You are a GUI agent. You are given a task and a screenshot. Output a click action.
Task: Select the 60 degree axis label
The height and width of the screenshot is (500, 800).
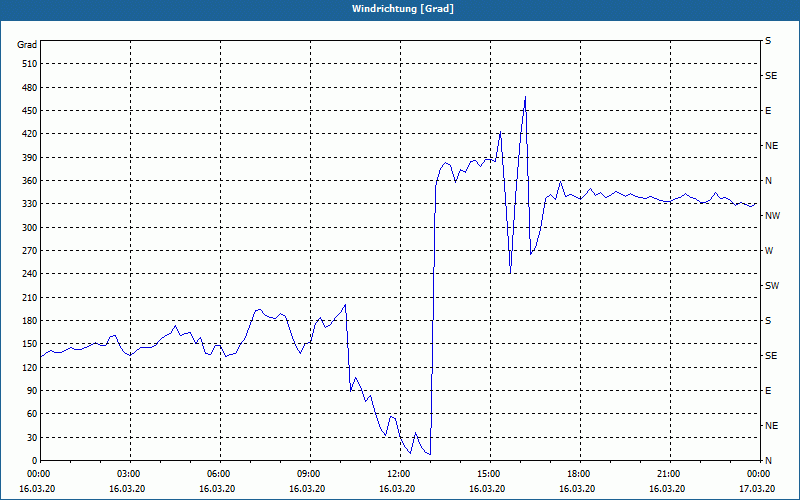coord(32,414)
